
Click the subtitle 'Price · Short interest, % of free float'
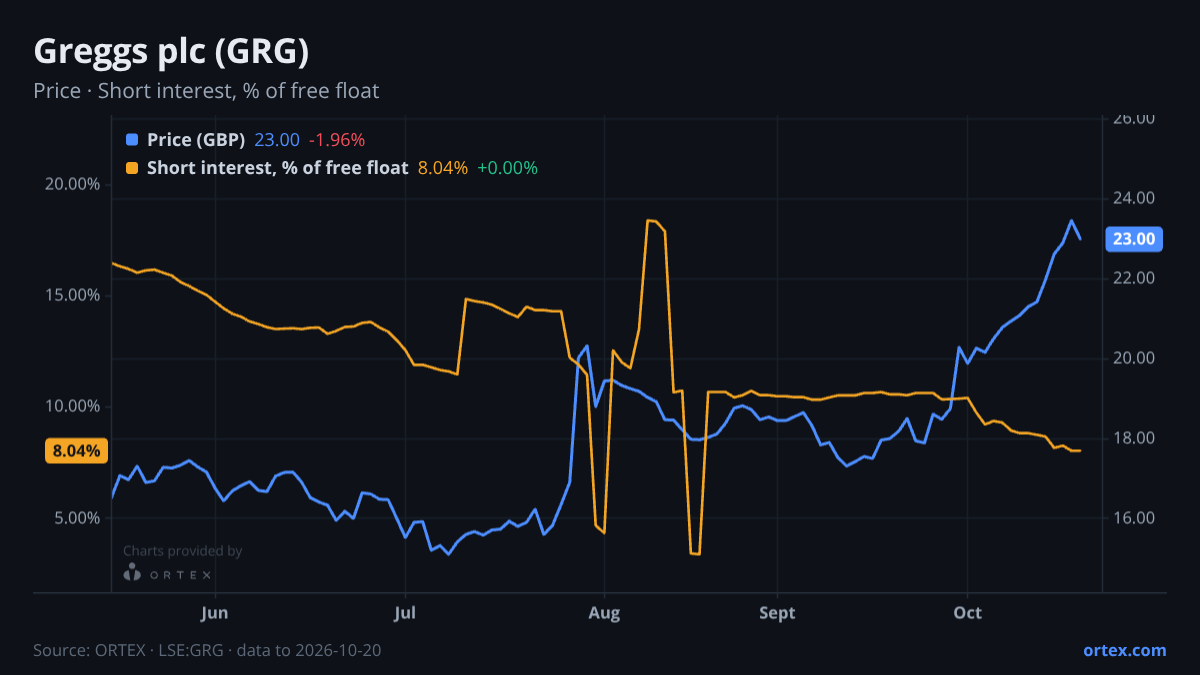206,91
